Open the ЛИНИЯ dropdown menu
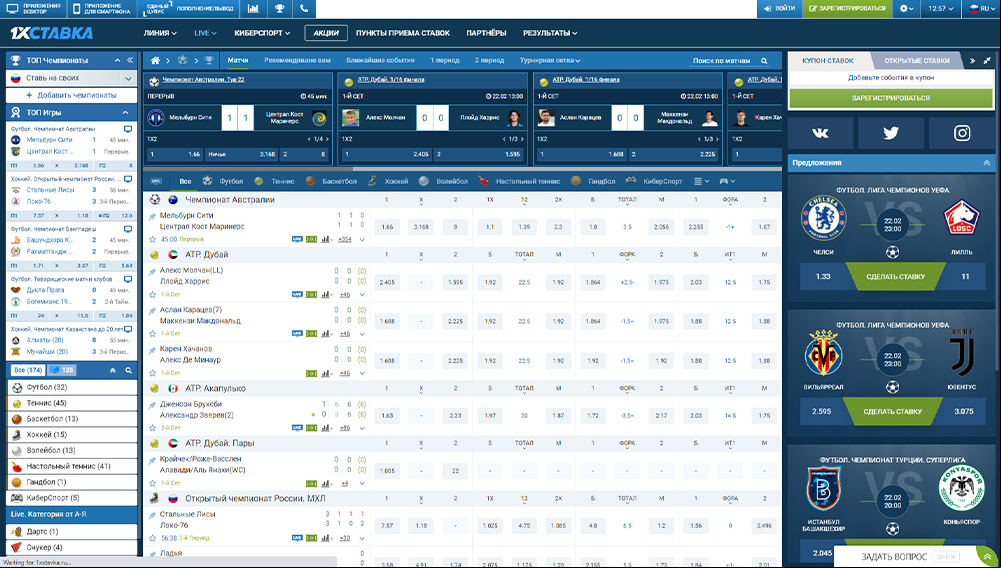Viewport: 1001px width, 568px height. pyautogui.click(x=160, y=33)
